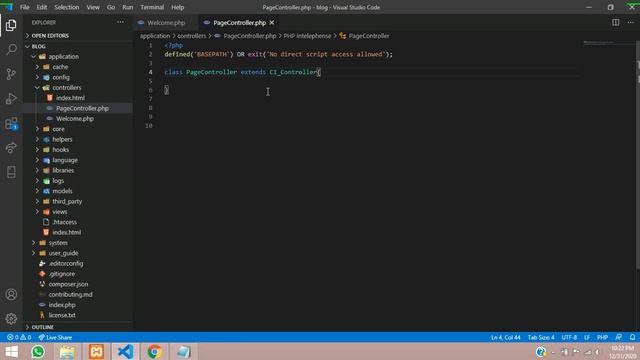Open the Source Control view
Image resolution: width=640 pixels, height=360 pixels.
(11, 74)
